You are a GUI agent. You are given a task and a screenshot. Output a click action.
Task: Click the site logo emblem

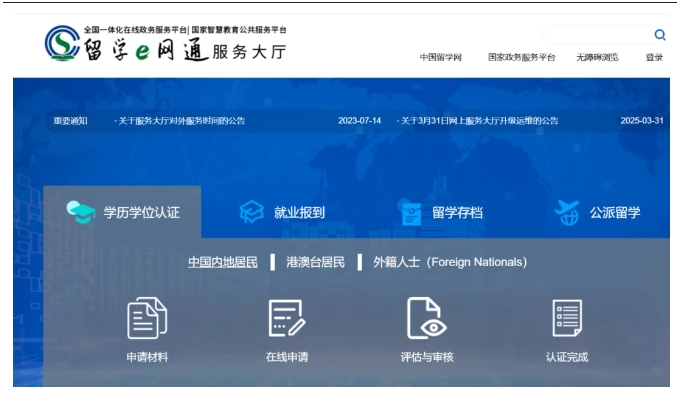click(x=62, y=43)
